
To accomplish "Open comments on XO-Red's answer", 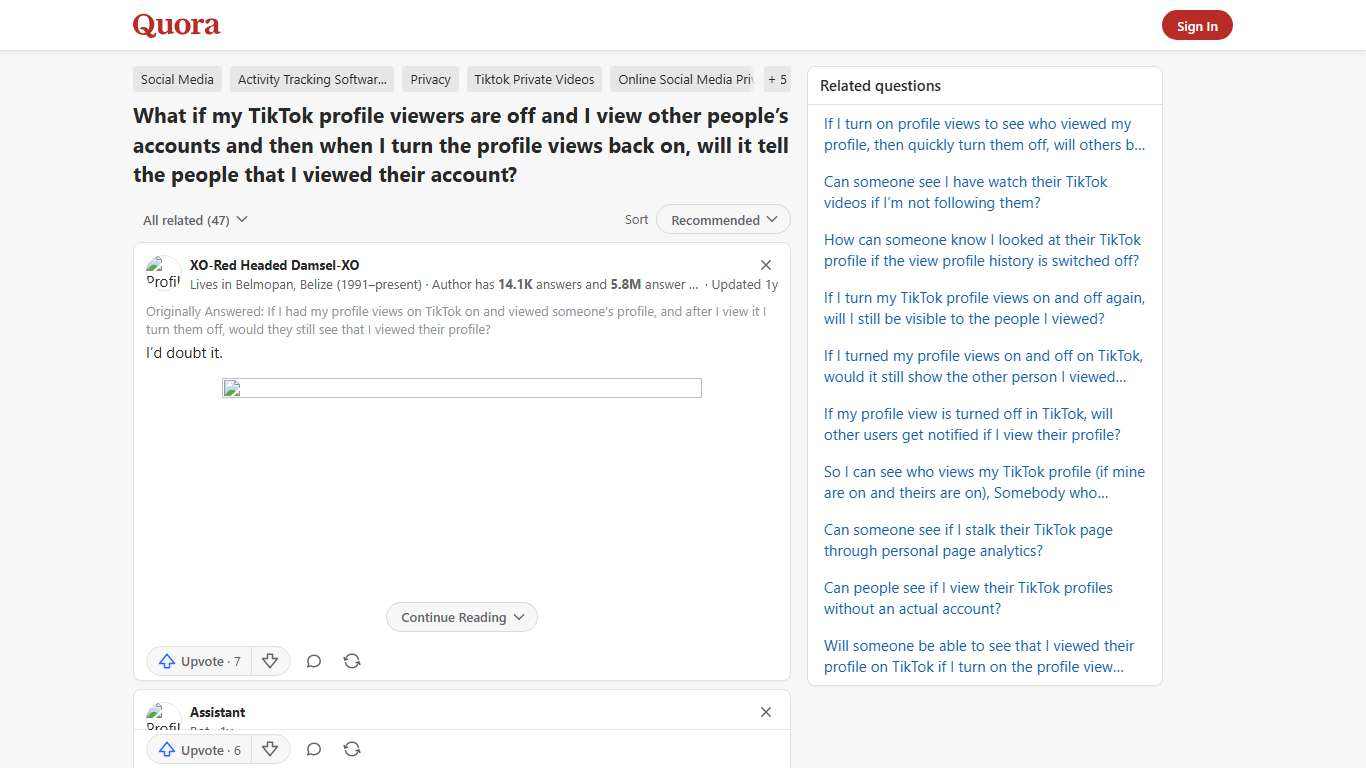I will (x=313, y=661).
